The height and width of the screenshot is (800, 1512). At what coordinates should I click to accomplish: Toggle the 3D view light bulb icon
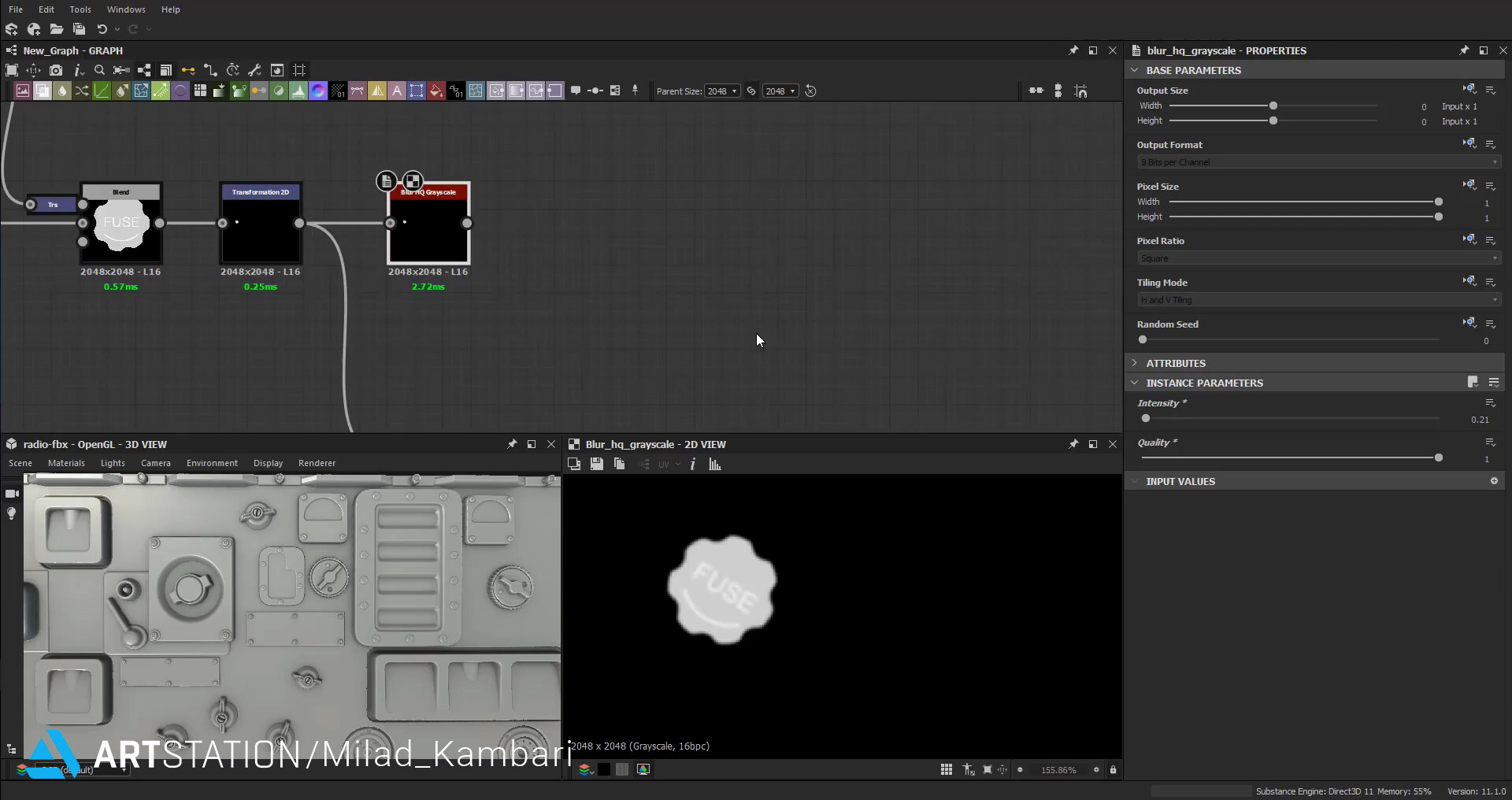[x=12, y=513]
